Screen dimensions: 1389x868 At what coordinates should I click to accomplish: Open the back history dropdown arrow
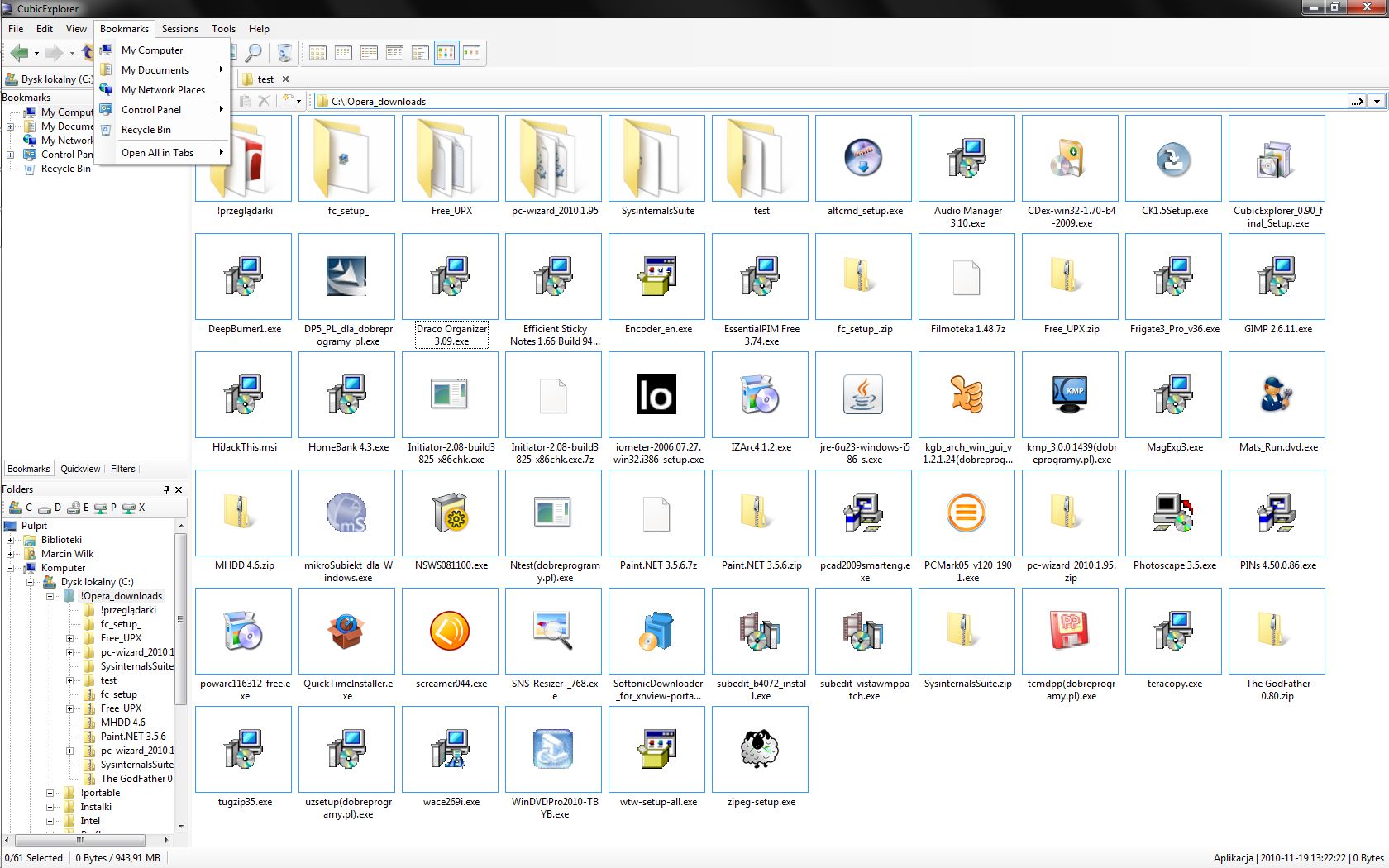36,54
